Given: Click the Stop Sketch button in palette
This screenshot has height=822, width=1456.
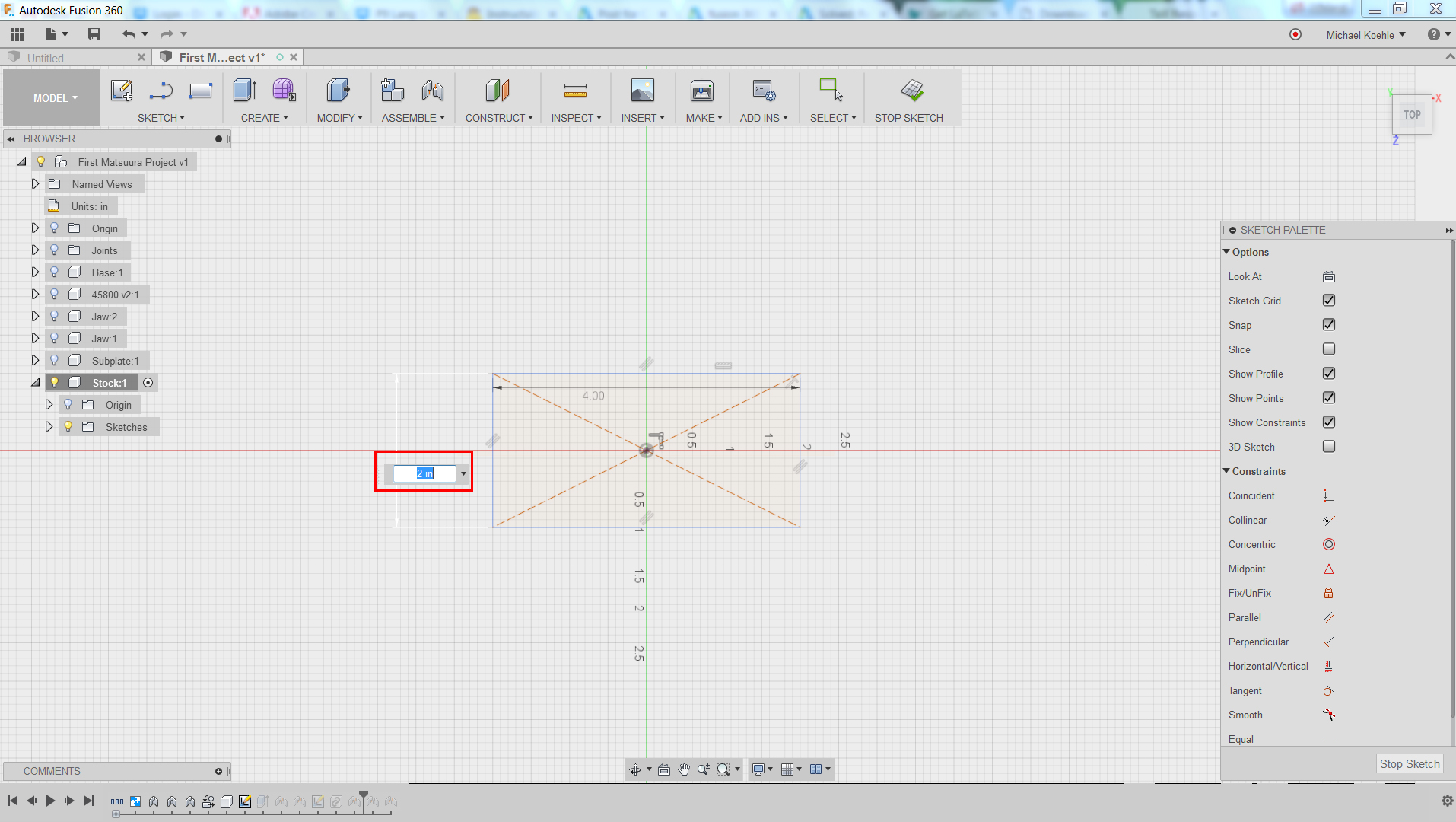Looking at the screenshot, I should click(1410, 763).
